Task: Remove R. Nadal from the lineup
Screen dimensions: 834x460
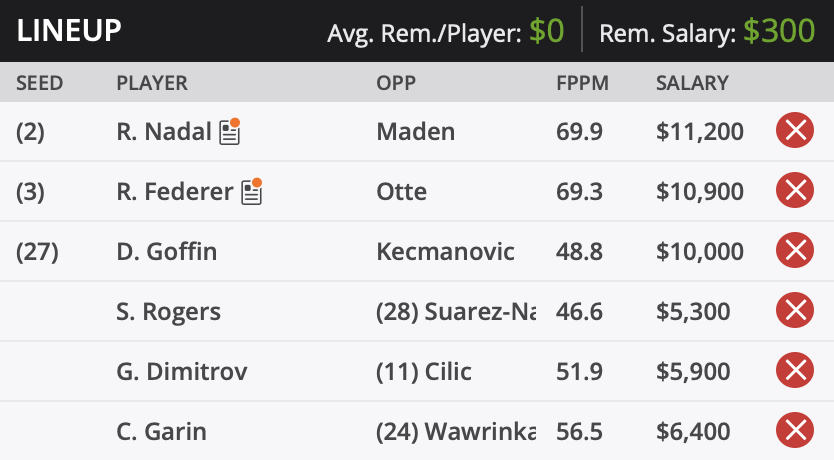Action: [x=795, y=130]
